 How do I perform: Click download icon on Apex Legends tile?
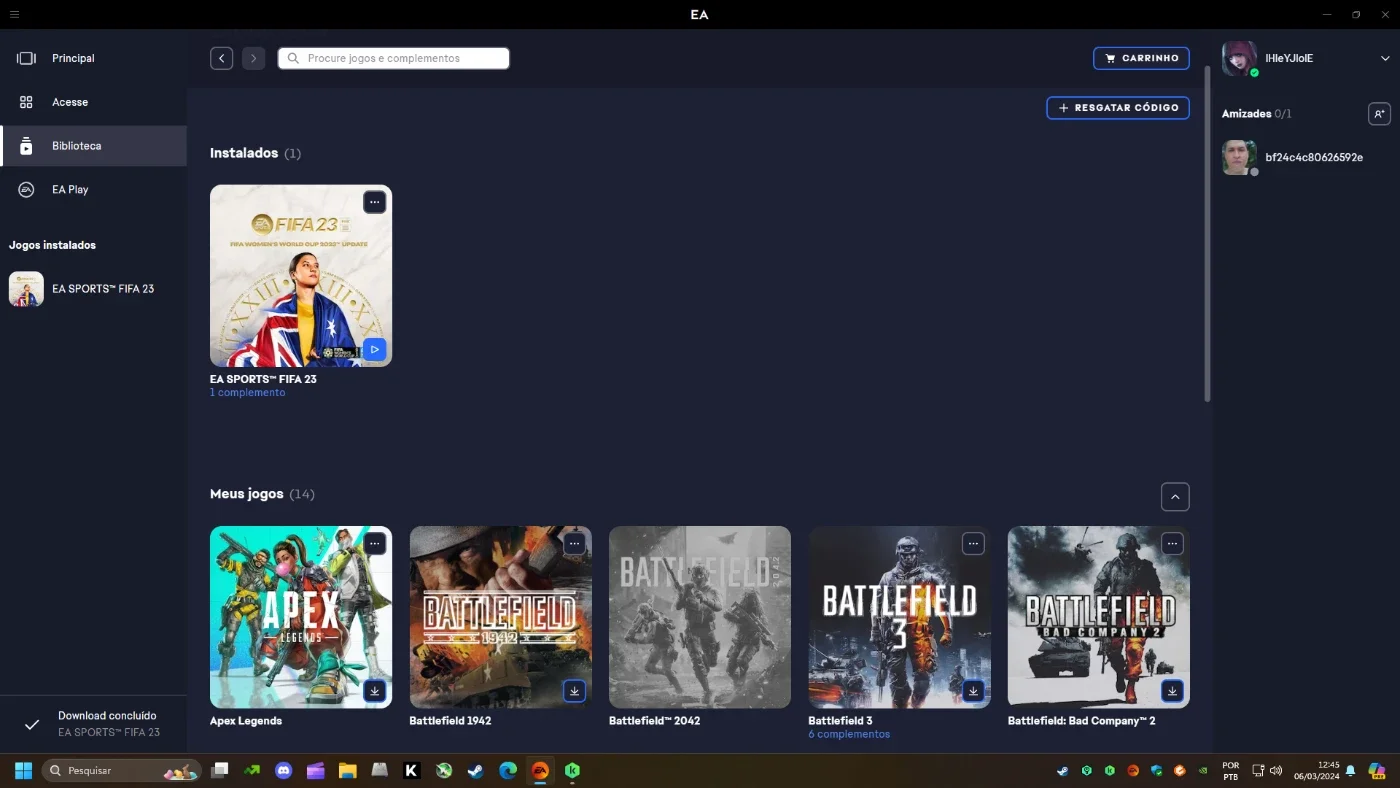[x=374, y=691]
